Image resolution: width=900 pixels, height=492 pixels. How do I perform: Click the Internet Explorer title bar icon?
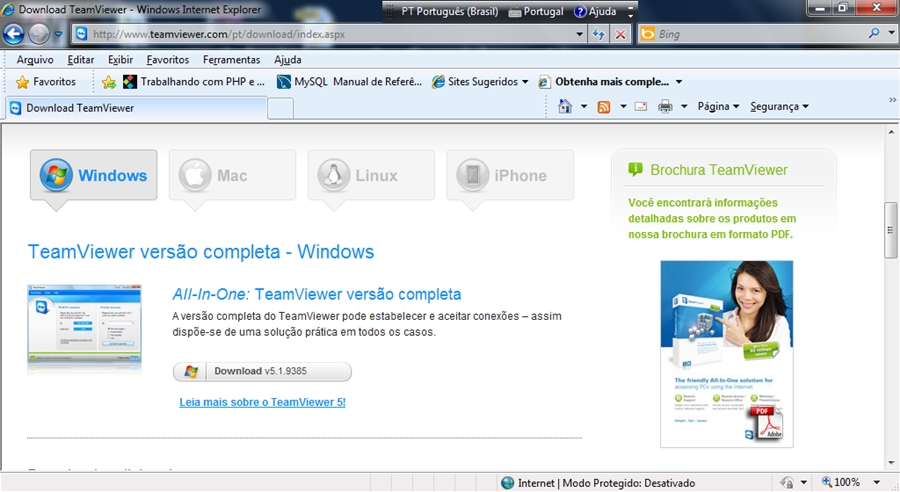click(8, 10)
